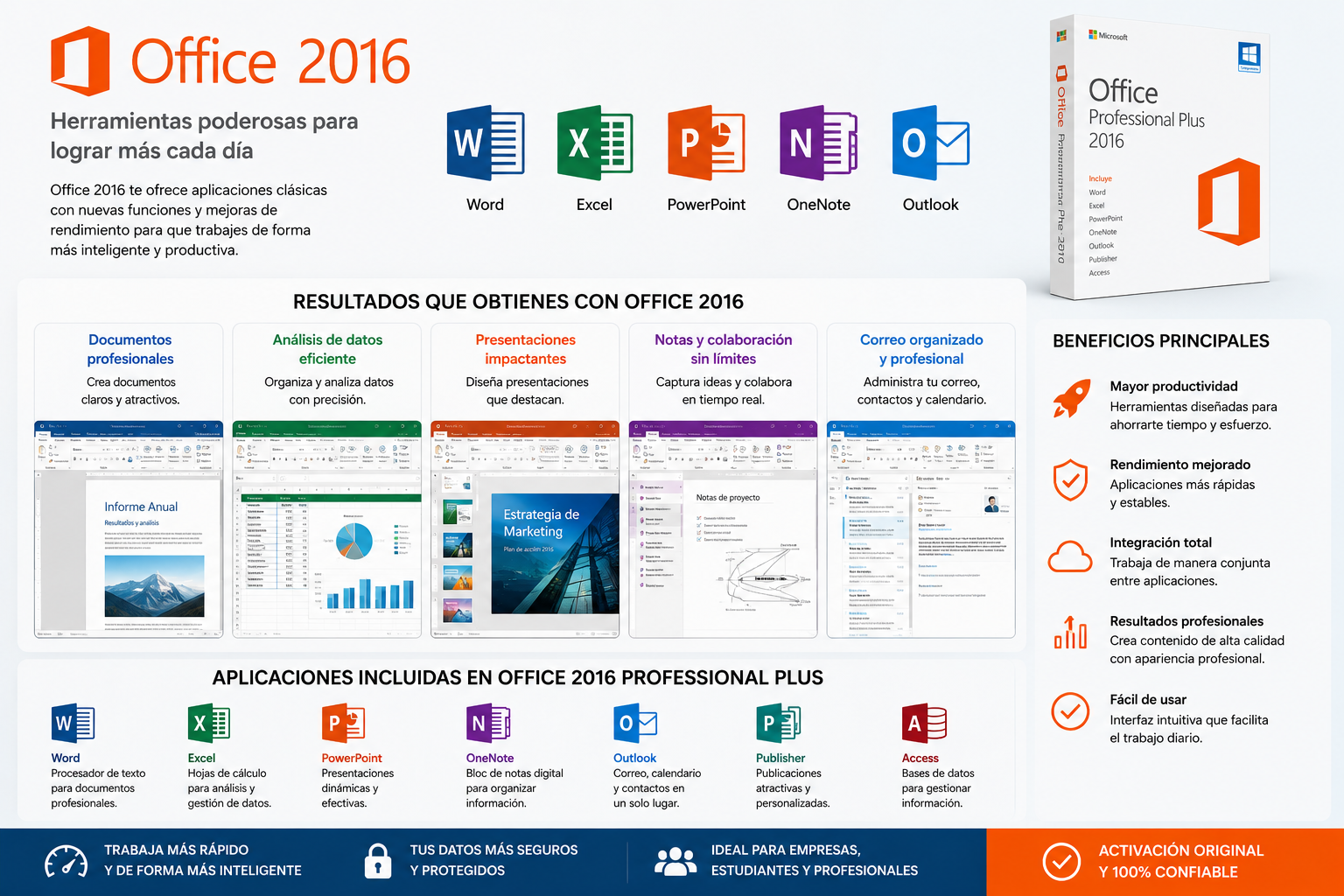Click the Análisis de datos eficiente card title

[327, 349]
